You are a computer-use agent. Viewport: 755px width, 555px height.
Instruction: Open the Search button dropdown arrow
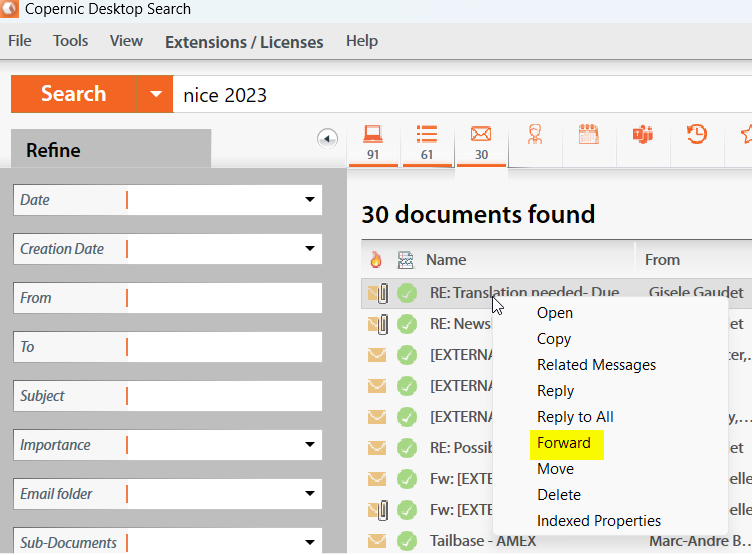pos(155,95)
